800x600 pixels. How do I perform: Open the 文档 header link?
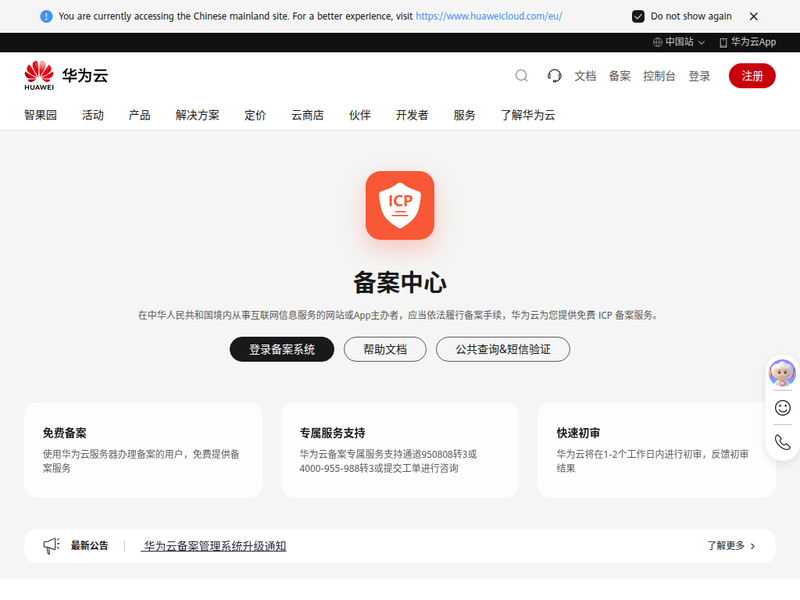point(585,76)
